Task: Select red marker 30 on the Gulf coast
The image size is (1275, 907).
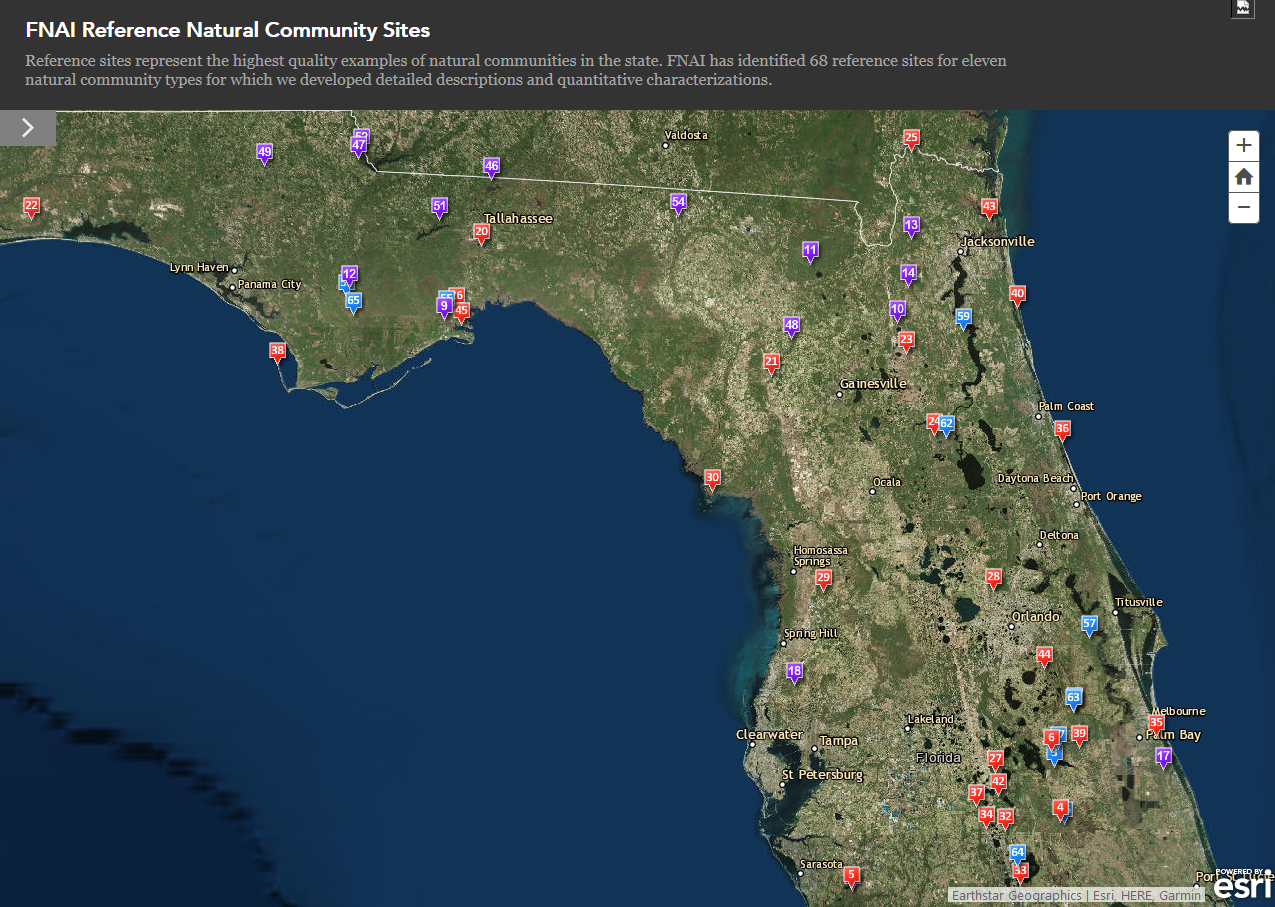Action: point(712,478)
